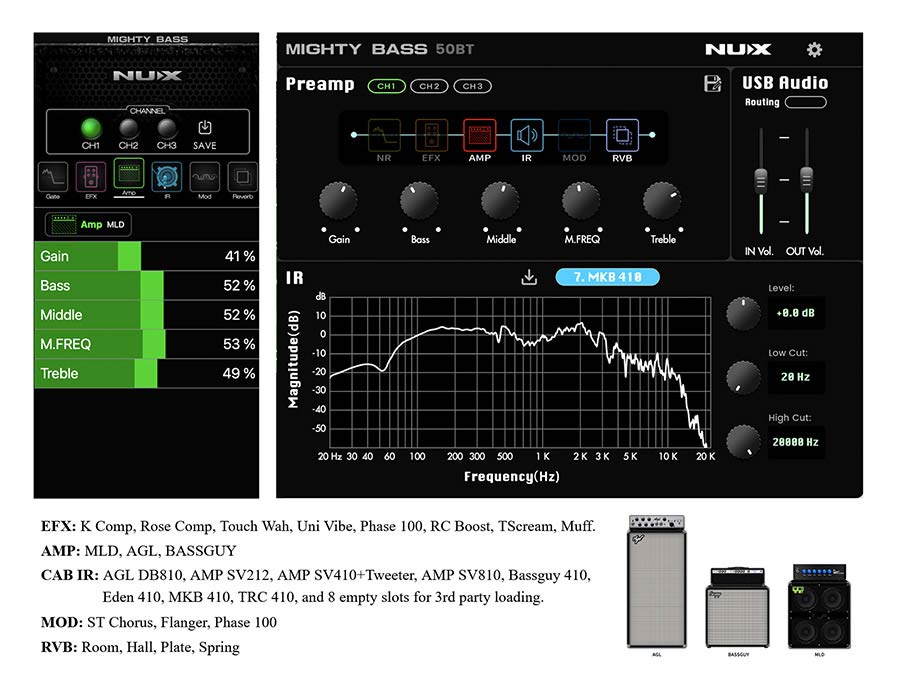
Task: Switch to the CH3 preamp tab
Action: click(472, 86)
